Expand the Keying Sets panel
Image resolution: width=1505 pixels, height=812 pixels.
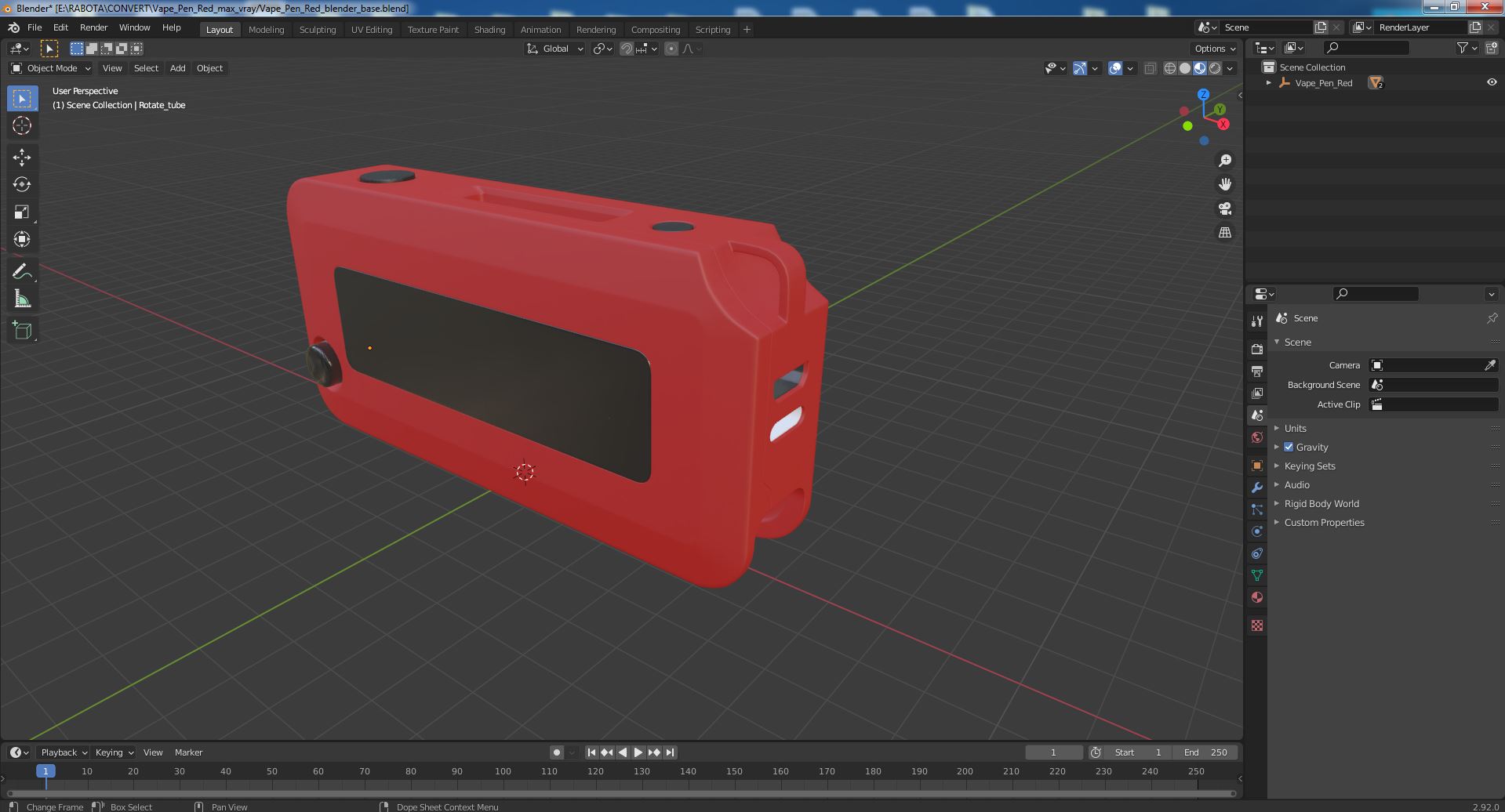point(1309,466)
